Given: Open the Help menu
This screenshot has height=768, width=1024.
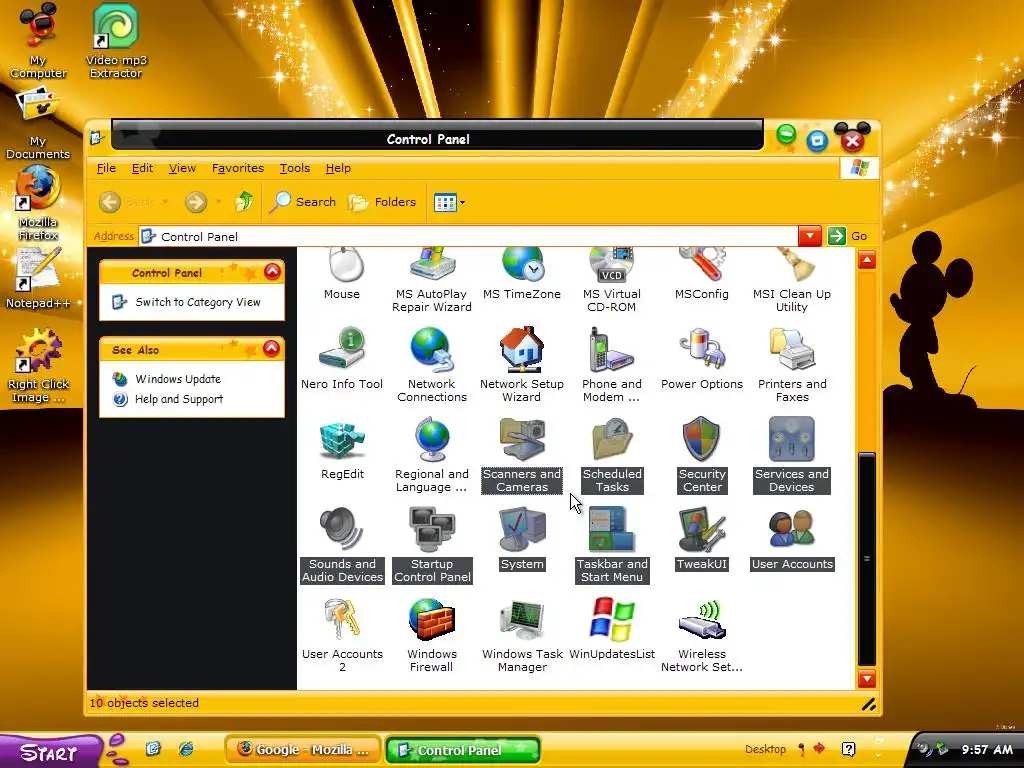Looking at the screenshot, I should click(x=338, y=168).
